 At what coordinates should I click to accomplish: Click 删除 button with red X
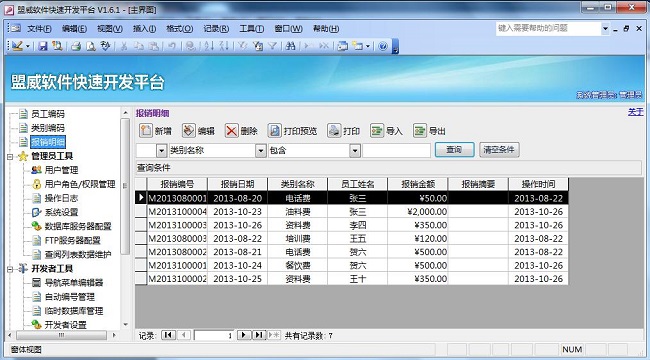point(241,131)
